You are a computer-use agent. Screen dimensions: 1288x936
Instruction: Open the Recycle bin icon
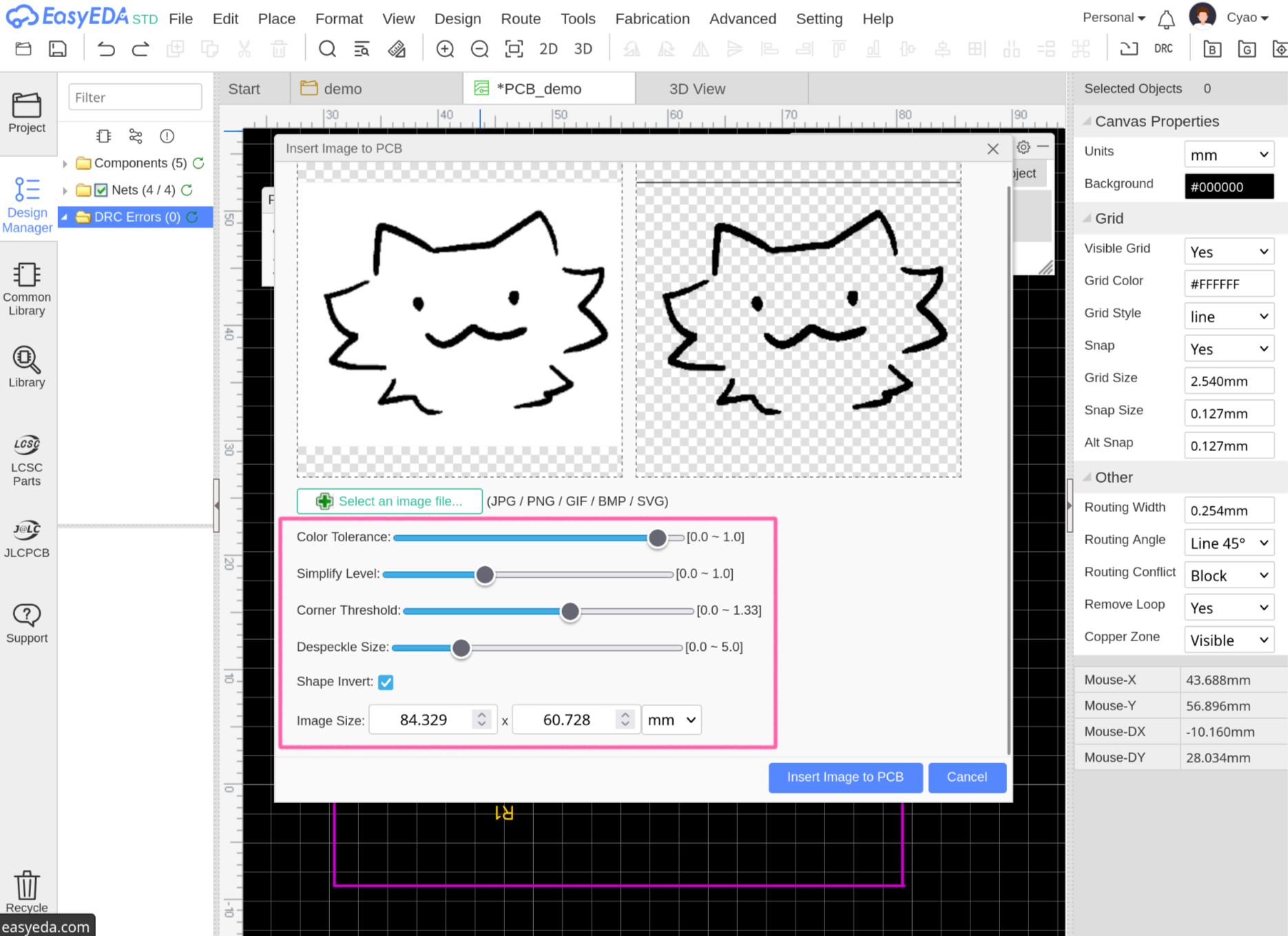(27, 891)
